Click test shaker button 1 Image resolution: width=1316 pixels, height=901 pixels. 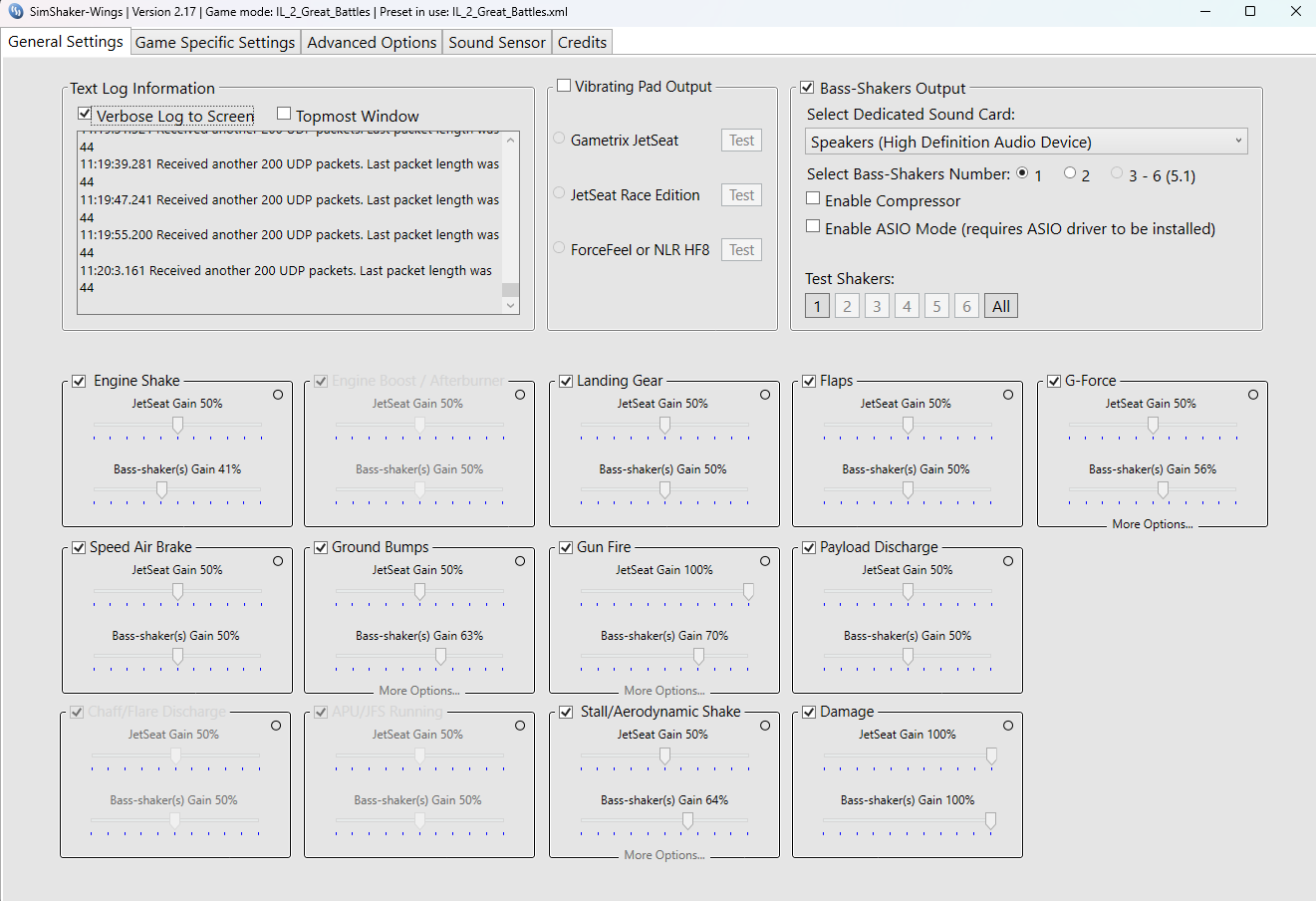coord(817,306)
